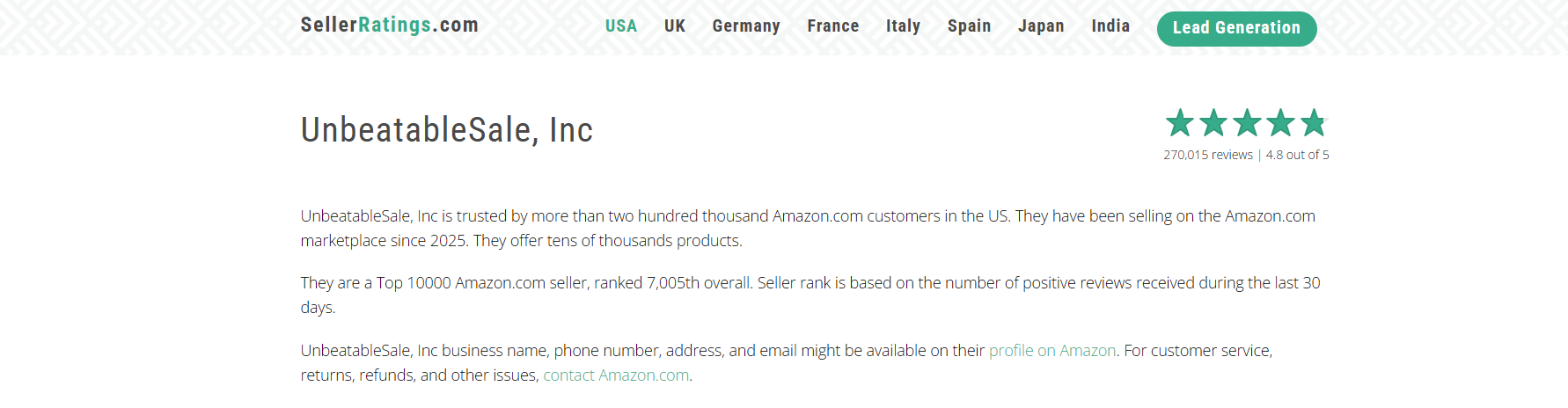1568x408 pixels.
Task: Choose Italy in the navigation
Action: [903, 26]
